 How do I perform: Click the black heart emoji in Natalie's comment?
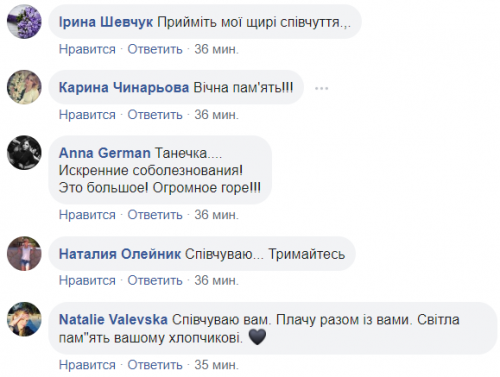[257, 337]
